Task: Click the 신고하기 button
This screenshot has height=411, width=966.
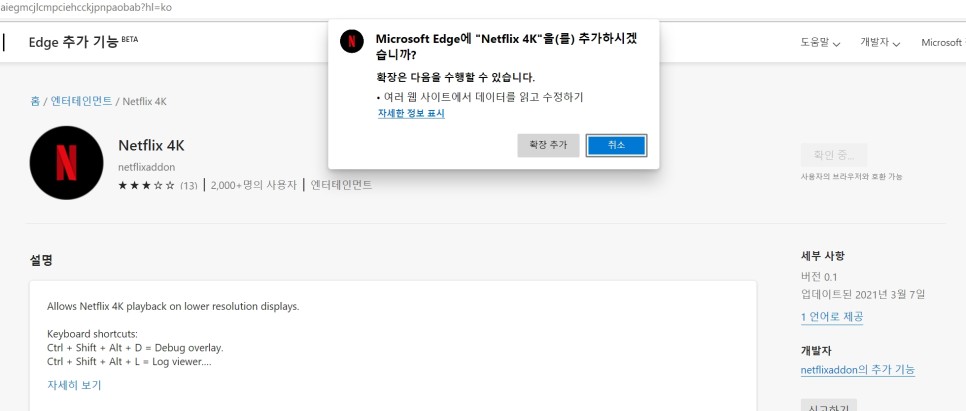Action: tap(829, 405)
